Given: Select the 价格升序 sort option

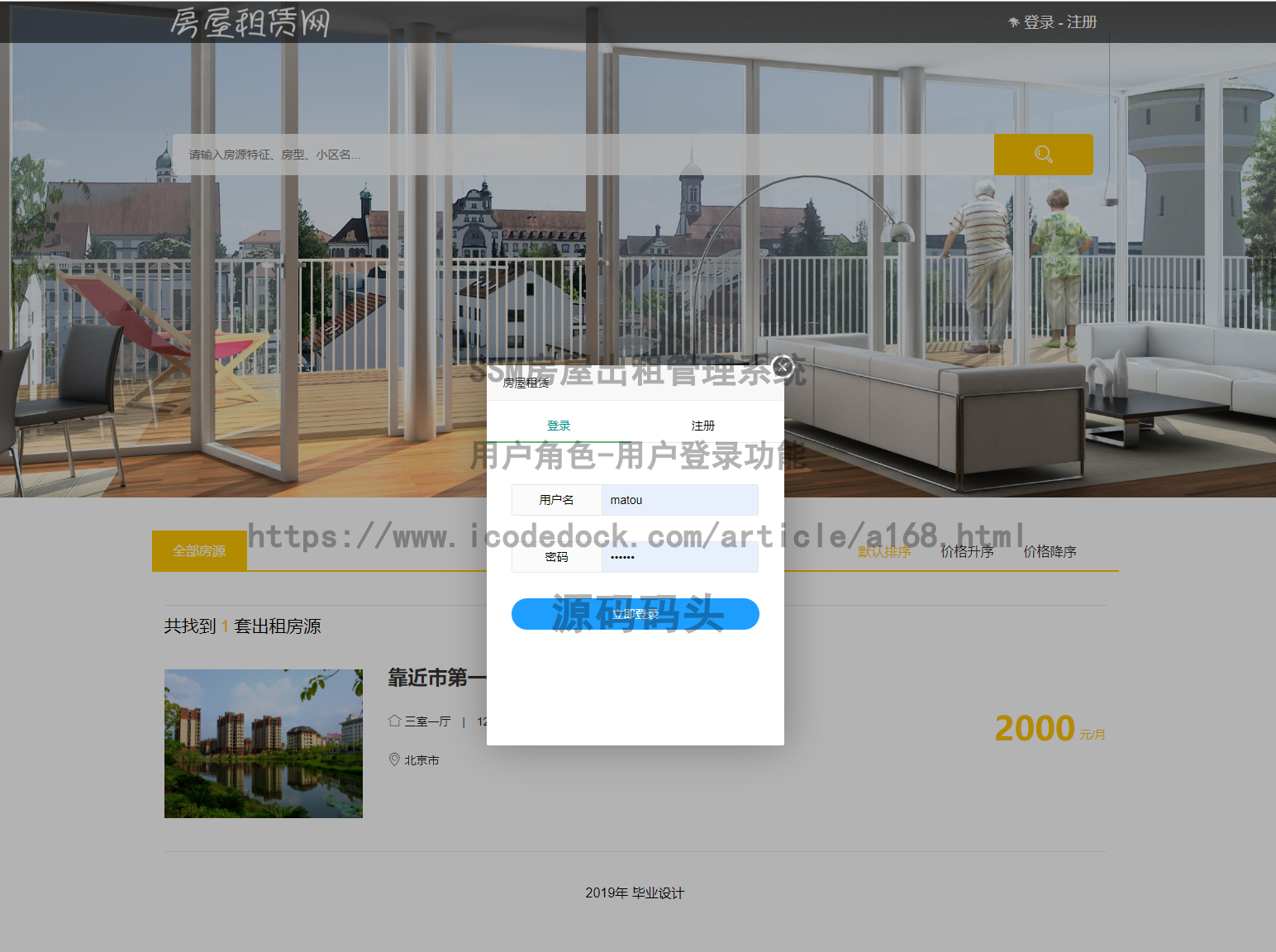Looking at the screenshot, I should pyautogui.click(x=967, y=551).
